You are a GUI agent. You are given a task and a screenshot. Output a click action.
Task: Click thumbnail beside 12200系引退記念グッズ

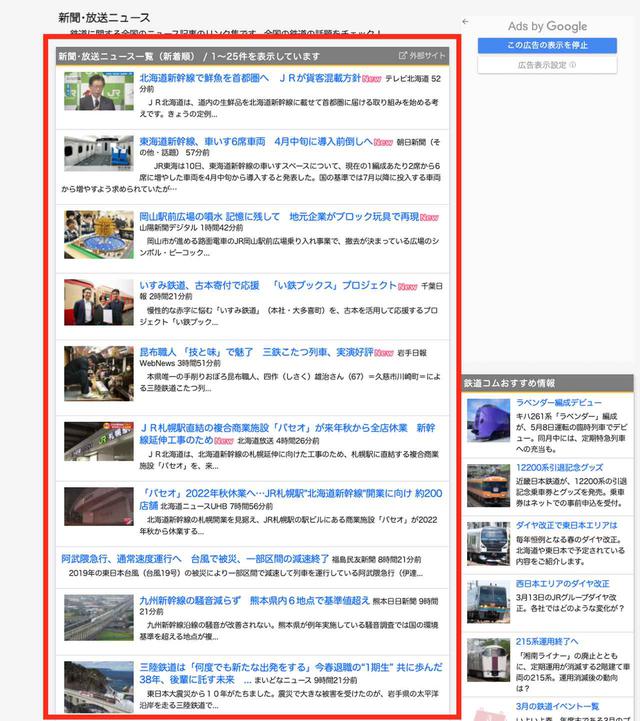tap(488, 486)
